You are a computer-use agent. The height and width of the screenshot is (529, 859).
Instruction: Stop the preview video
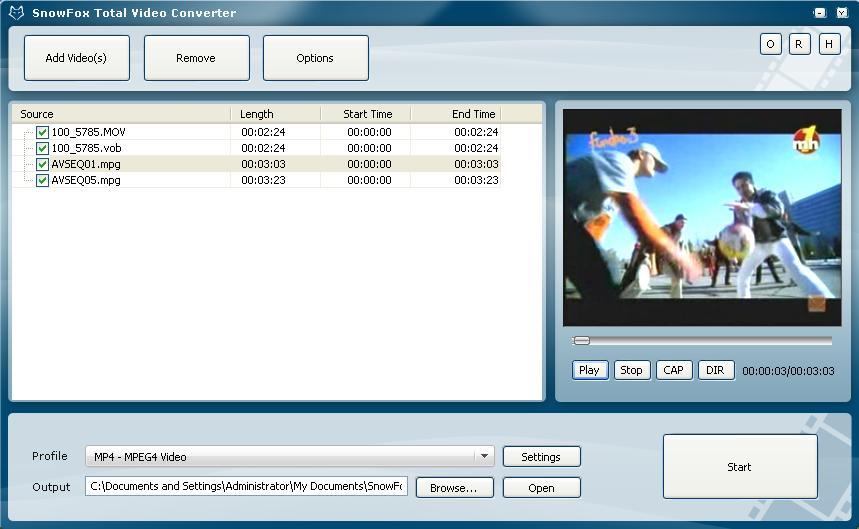point(632,370)
